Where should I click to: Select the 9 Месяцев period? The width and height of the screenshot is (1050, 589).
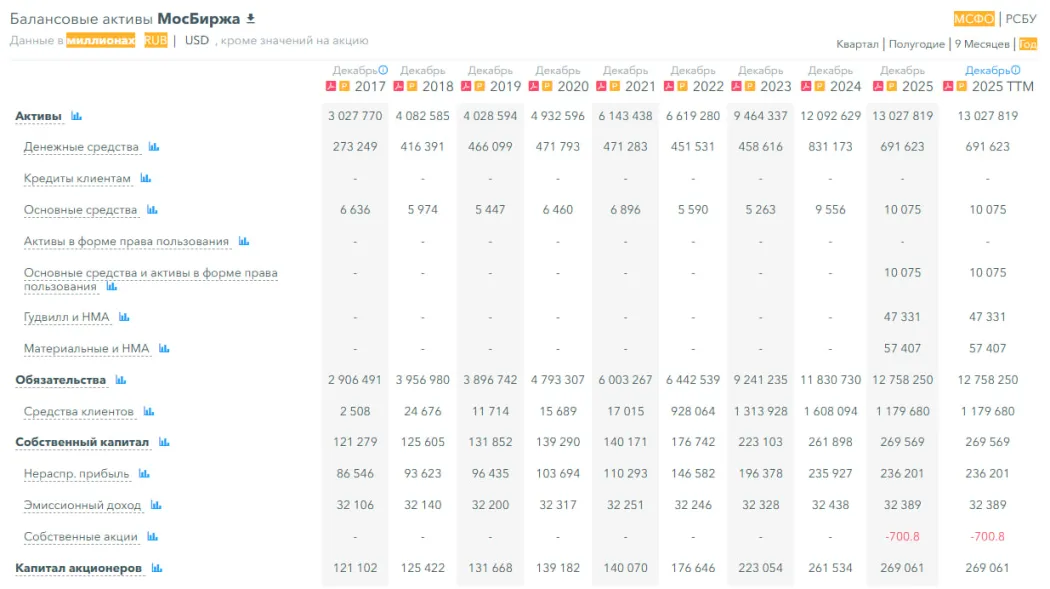pyautogui.click(x=981, y=44)
